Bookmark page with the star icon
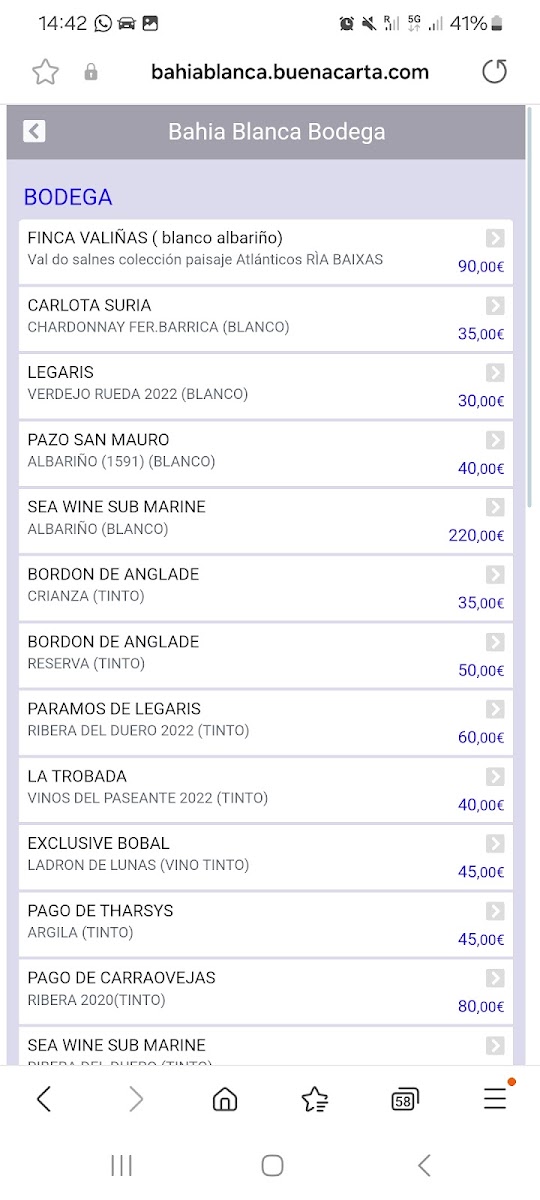The image size is (540, 1200). click(45, 72)
